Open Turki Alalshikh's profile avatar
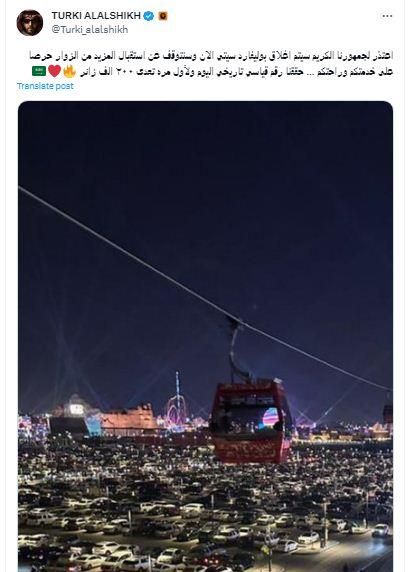The height and width of the screenshot is (572, 413). [30, 23]
